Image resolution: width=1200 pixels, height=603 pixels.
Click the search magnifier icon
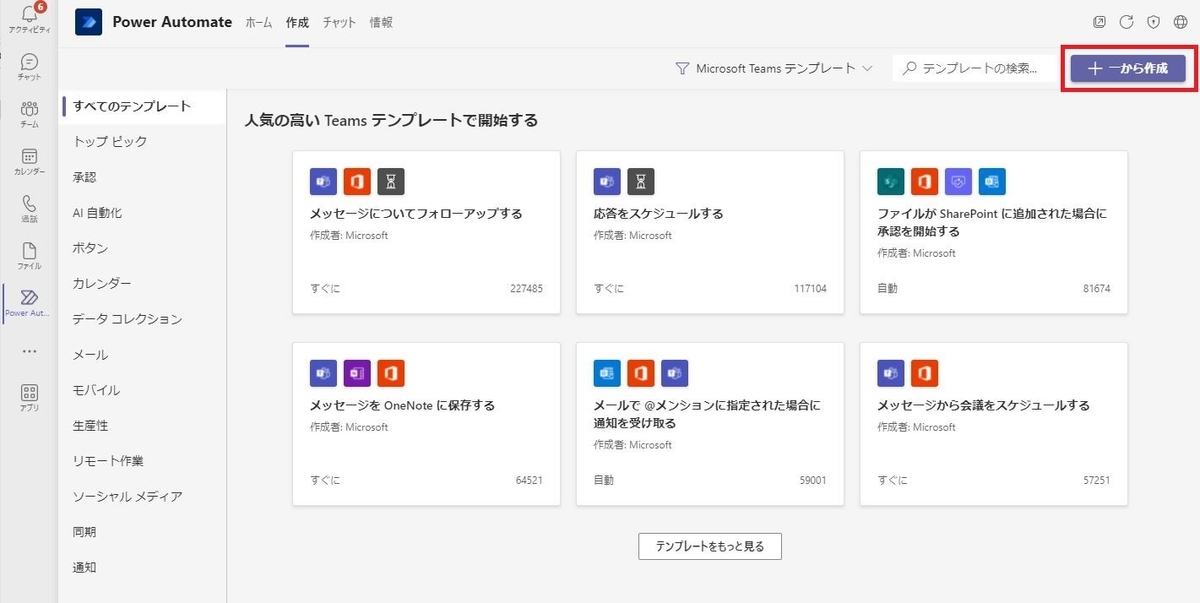click(909, 69)
